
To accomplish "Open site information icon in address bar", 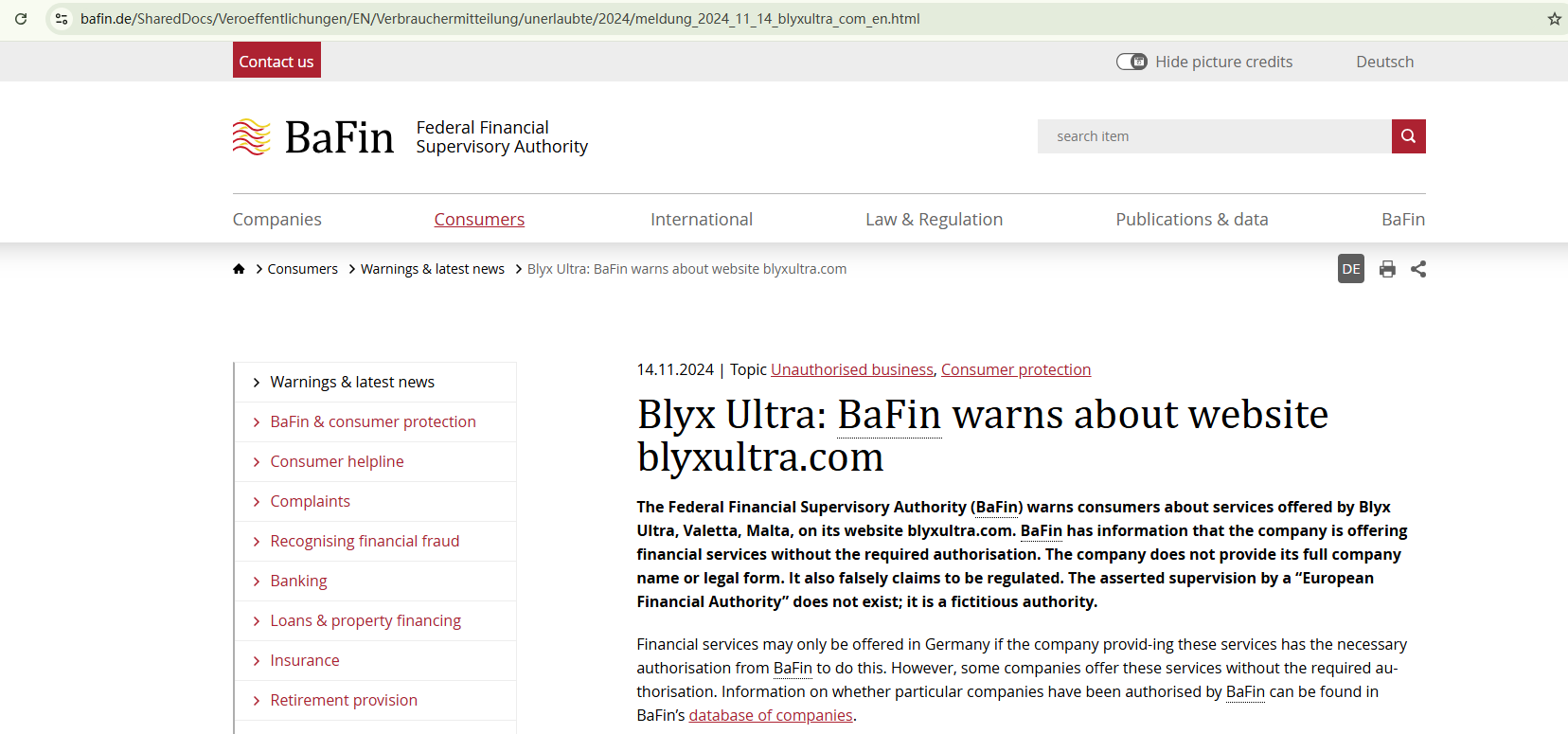I will (62, 19).
